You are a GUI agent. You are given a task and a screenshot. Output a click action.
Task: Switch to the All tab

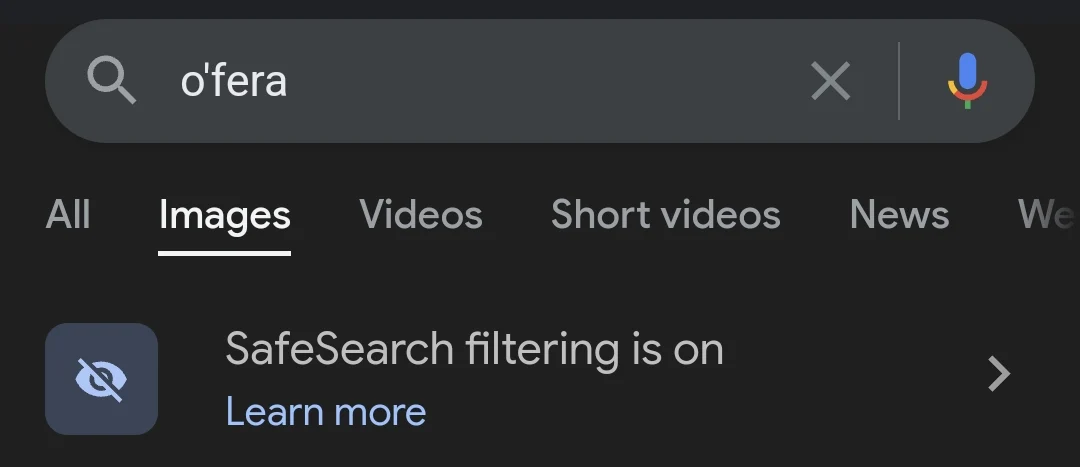(68, 214)
